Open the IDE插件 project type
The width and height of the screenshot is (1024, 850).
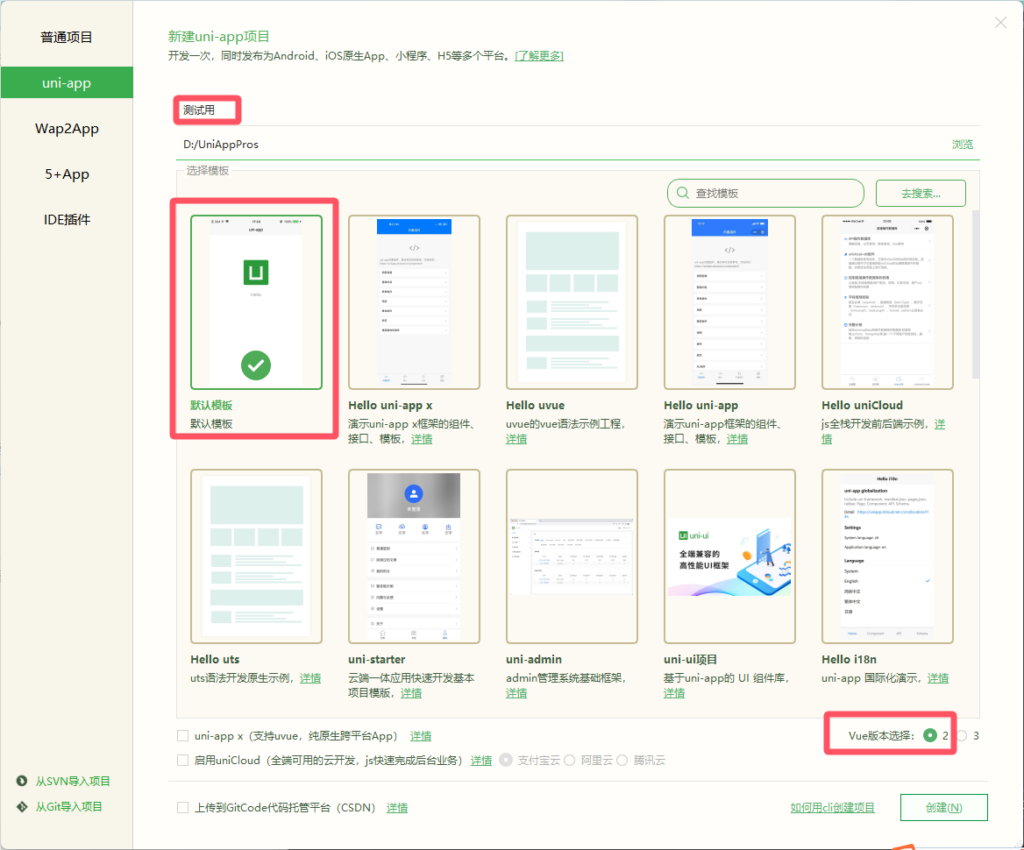click(x=67, y=220)
